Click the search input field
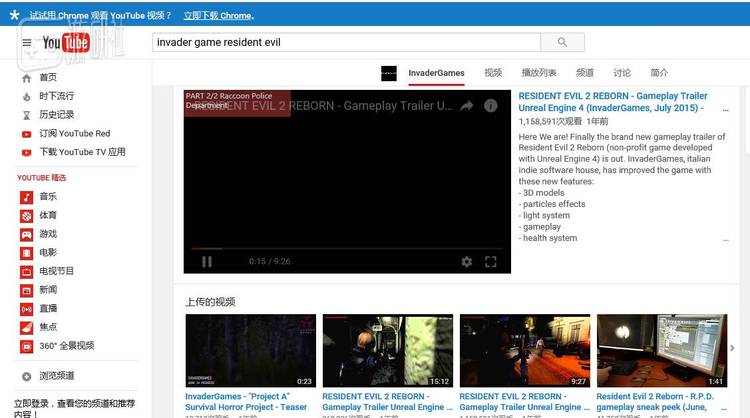This screenshot has width=750, height=418. (345, 42)
